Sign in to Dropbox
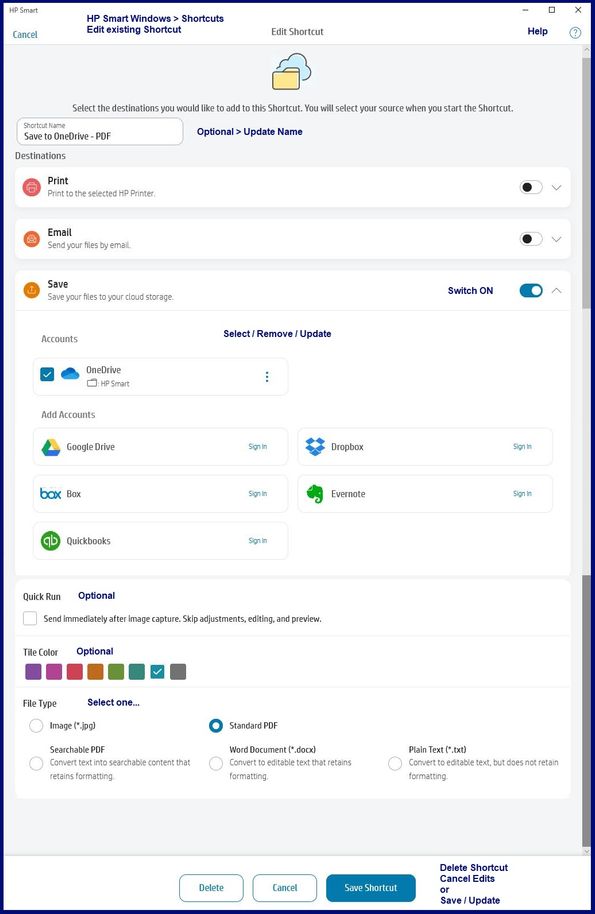 [x=522, y=447]
